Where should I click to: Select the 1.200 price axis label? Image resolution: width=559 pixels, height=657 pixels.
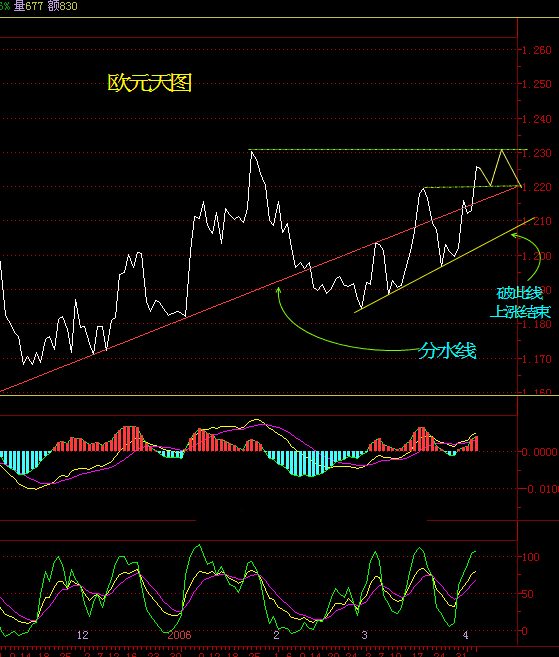point(537,256)
